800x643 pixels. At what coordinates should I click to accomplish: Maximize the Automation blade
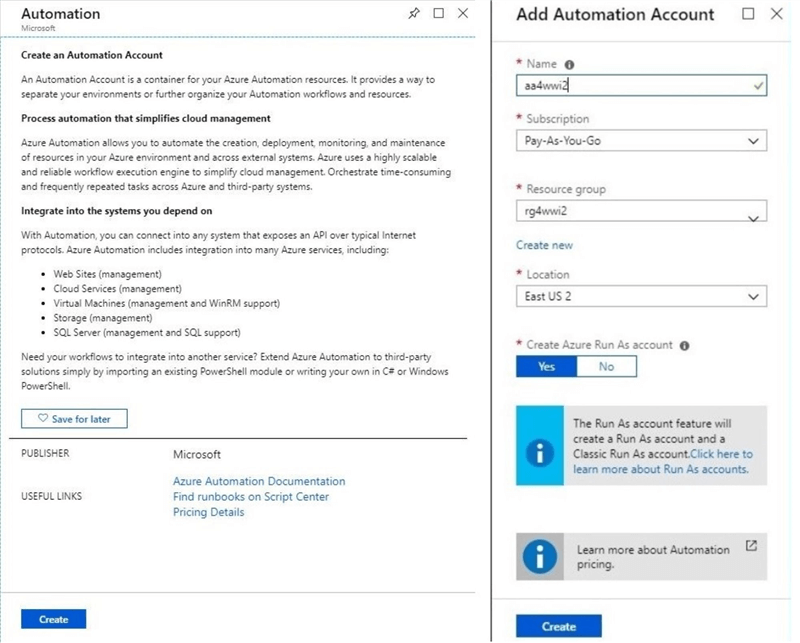coord(439,14)
